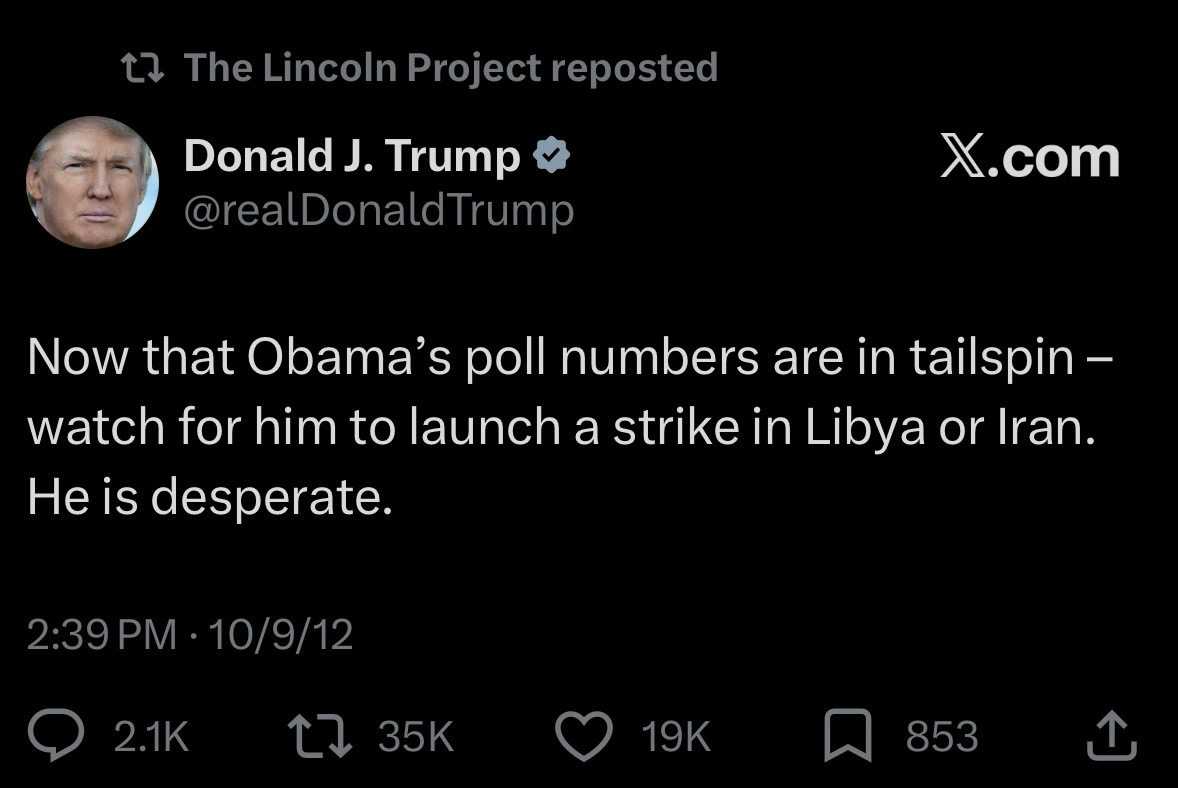1178x788 pixels.
Task: Click the 2:39 PM timestamp
Action: [100, 635]
